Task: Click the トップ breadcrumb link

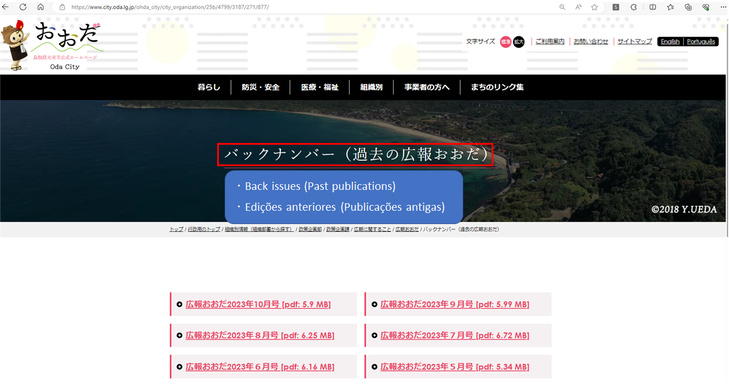Action: coord(176,229)
